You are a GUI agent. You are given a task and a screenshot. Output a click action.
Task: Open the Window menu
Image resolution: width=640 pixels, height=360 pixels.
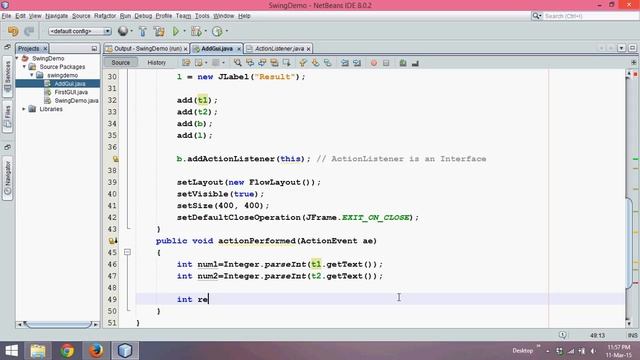223,16
